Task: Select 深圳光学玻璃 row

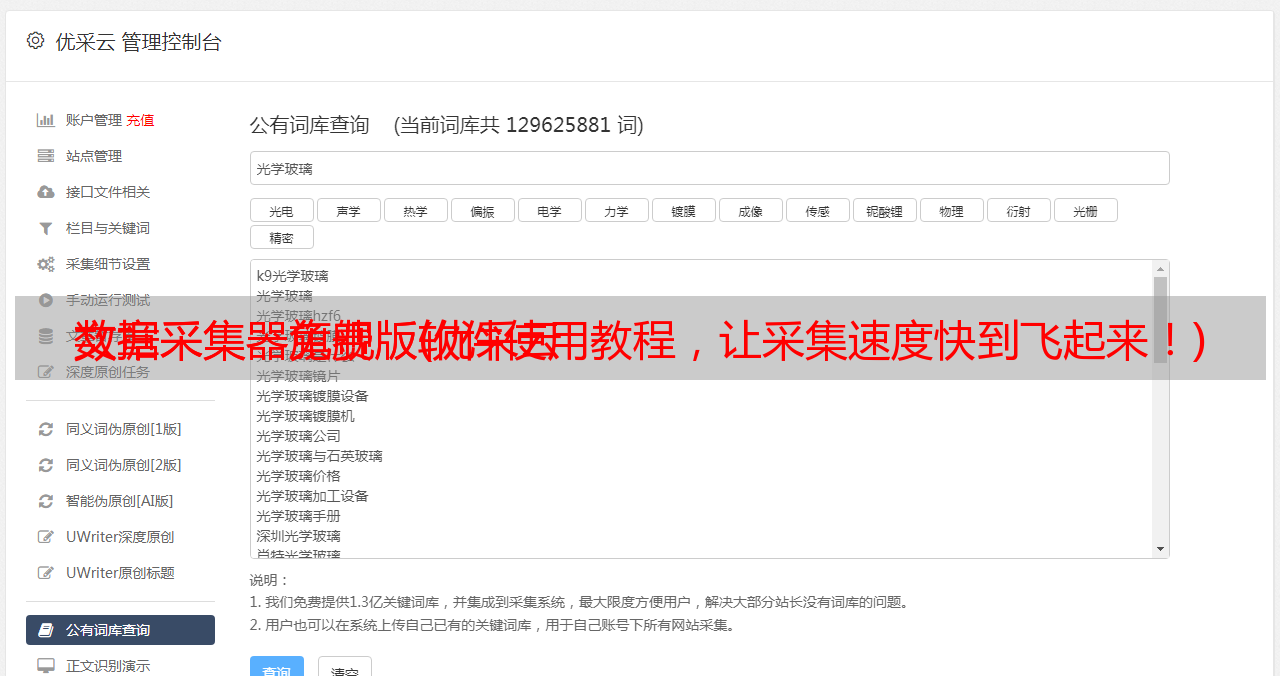Action: [298, 536]
